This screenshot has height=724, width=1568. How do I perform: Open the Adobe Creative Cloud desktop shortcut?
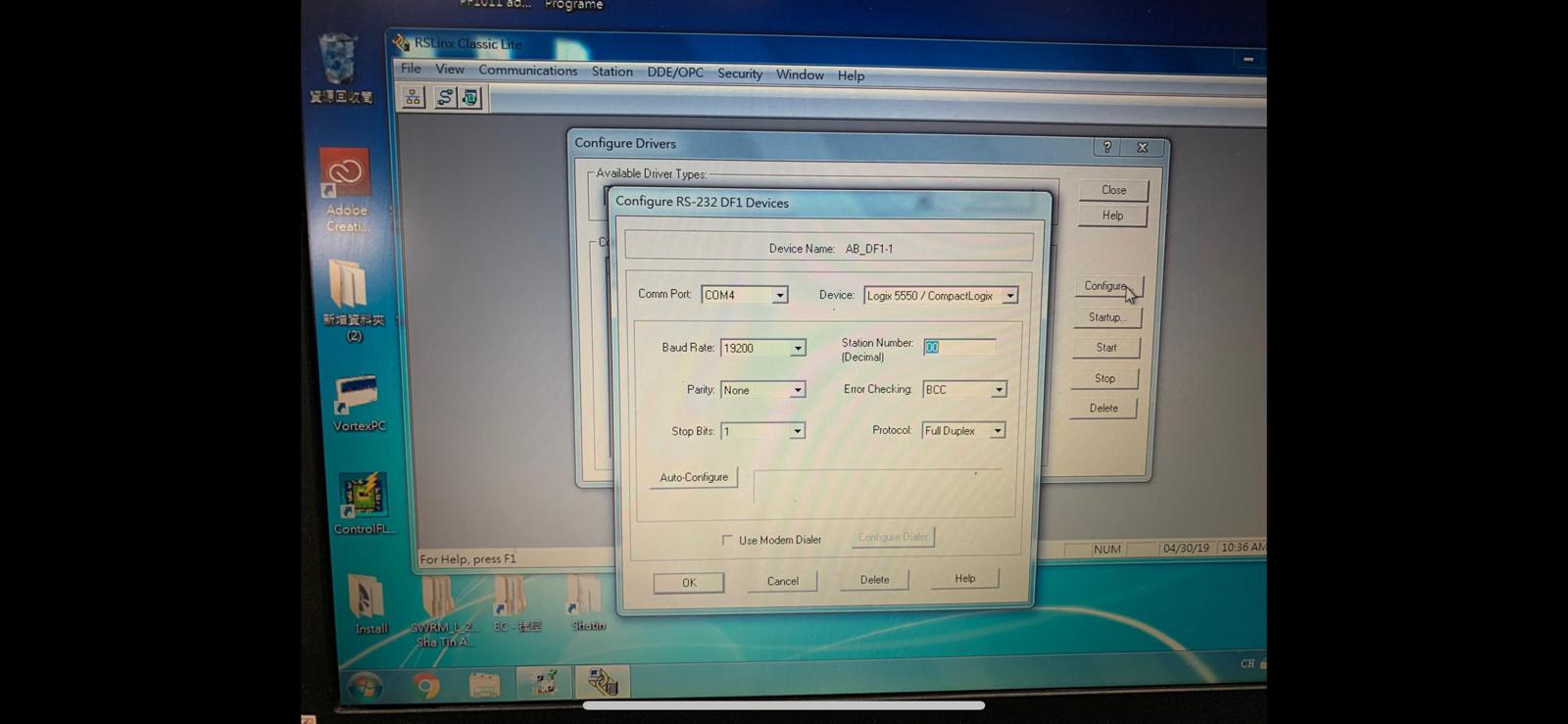pos(345,176)
